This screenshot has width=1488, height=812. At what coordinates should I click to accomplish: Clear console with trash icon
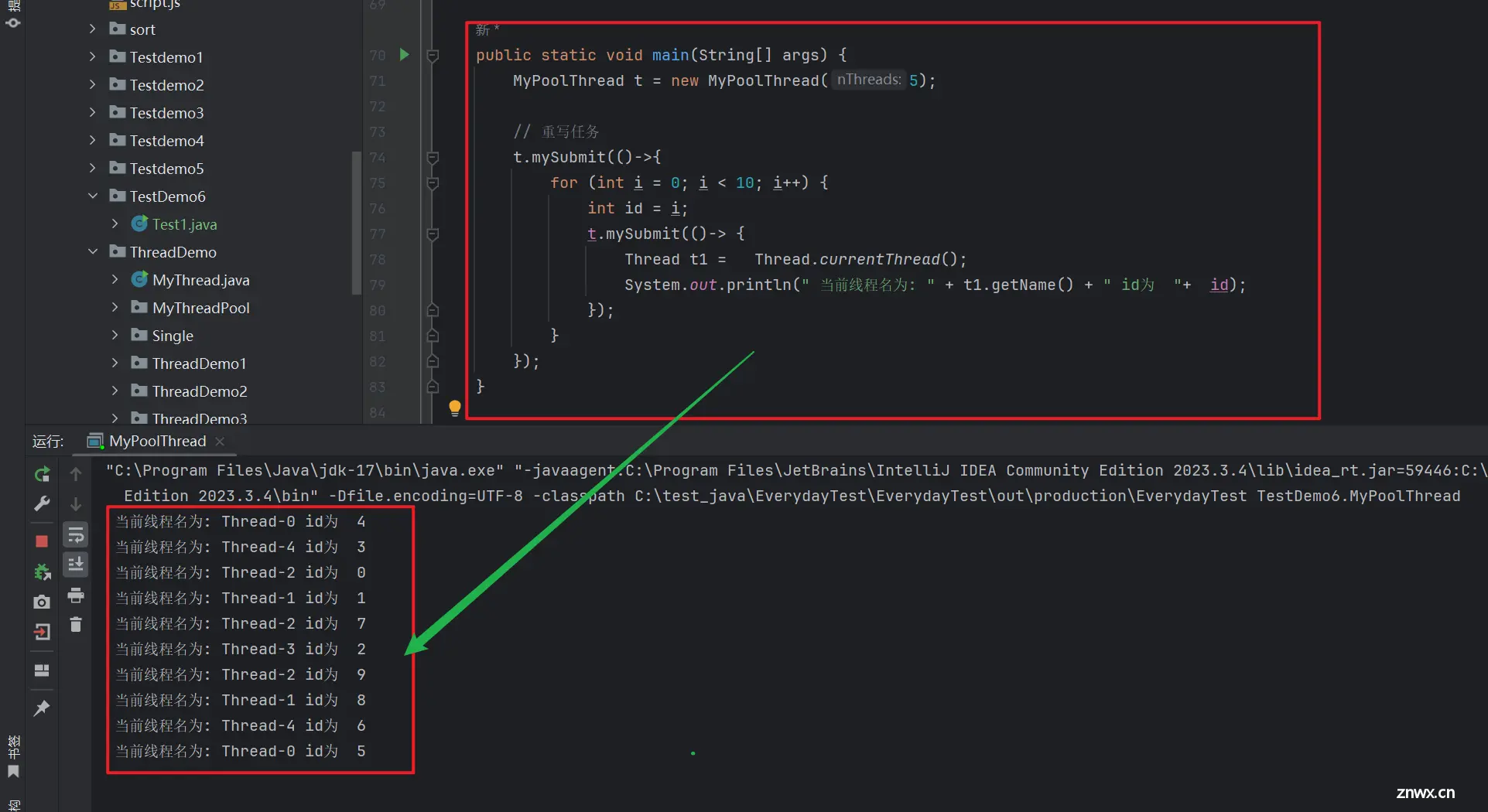point(76,624)
